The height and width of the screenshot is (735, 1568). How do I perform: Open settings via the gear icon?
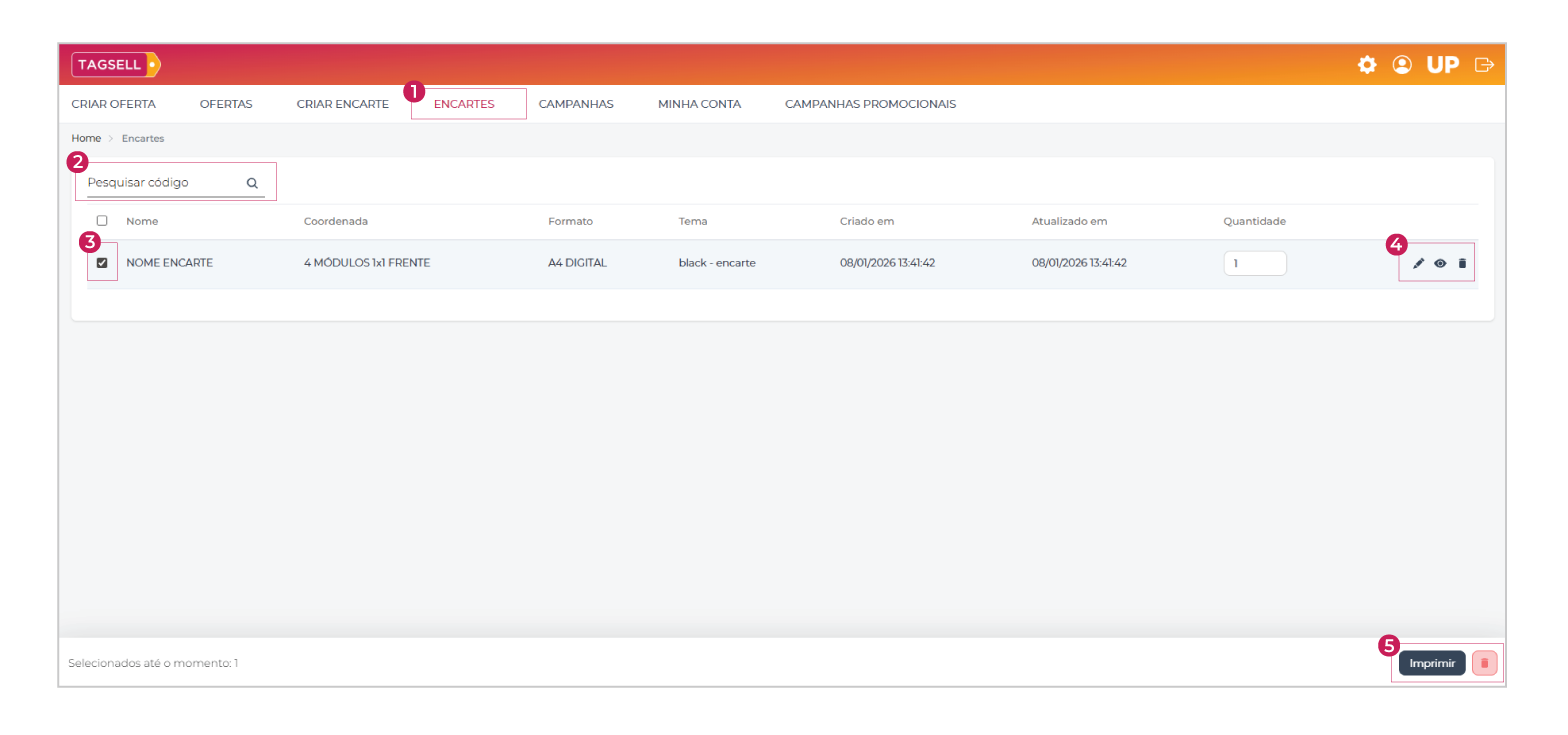pyautogui.click(x=1366, y=65)
